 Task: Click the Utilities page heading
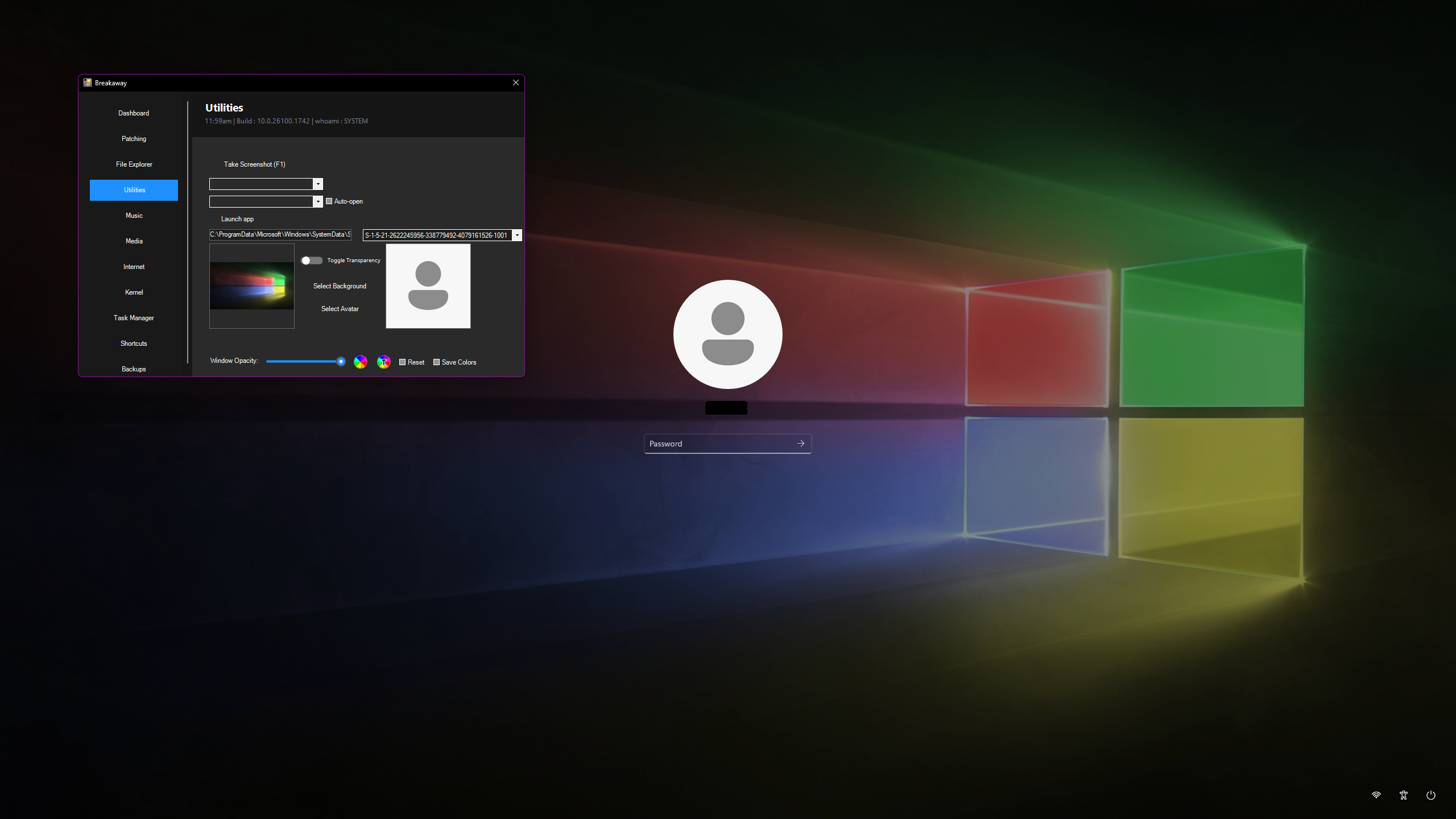pyautogui.click(x=224, y=107)
